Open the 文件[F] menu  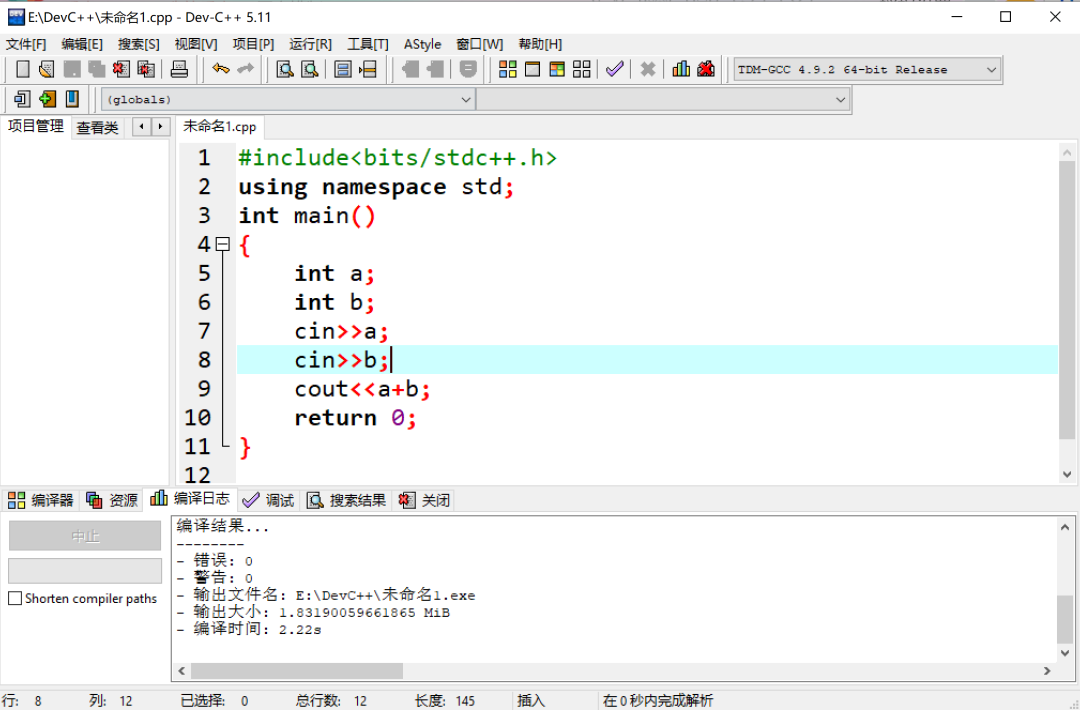point(26,44)
